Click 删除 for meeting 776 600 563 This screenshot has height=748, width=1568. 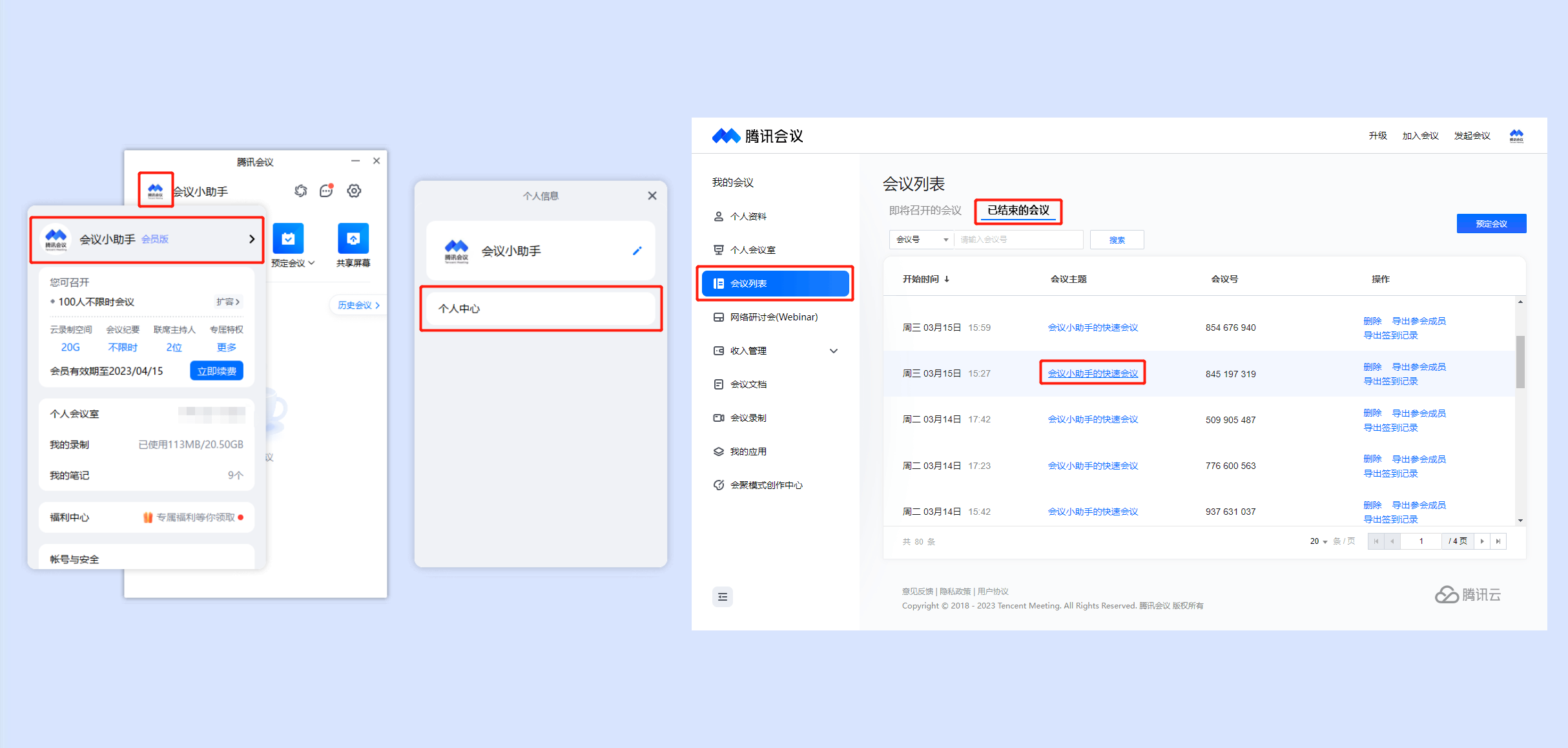(1372, 459)
